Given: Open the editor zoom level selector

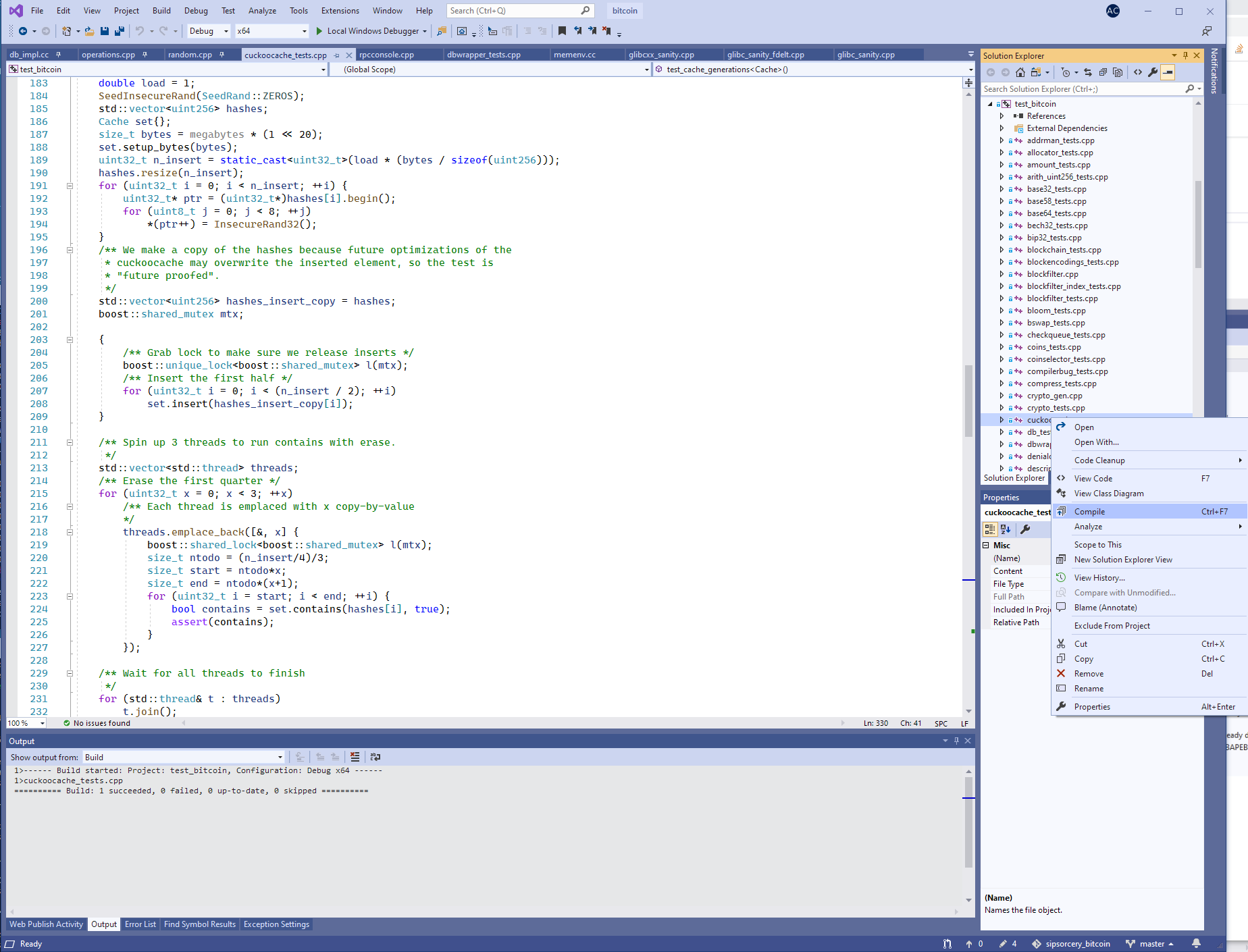Looking at the screenshot, I should (24, 723).
